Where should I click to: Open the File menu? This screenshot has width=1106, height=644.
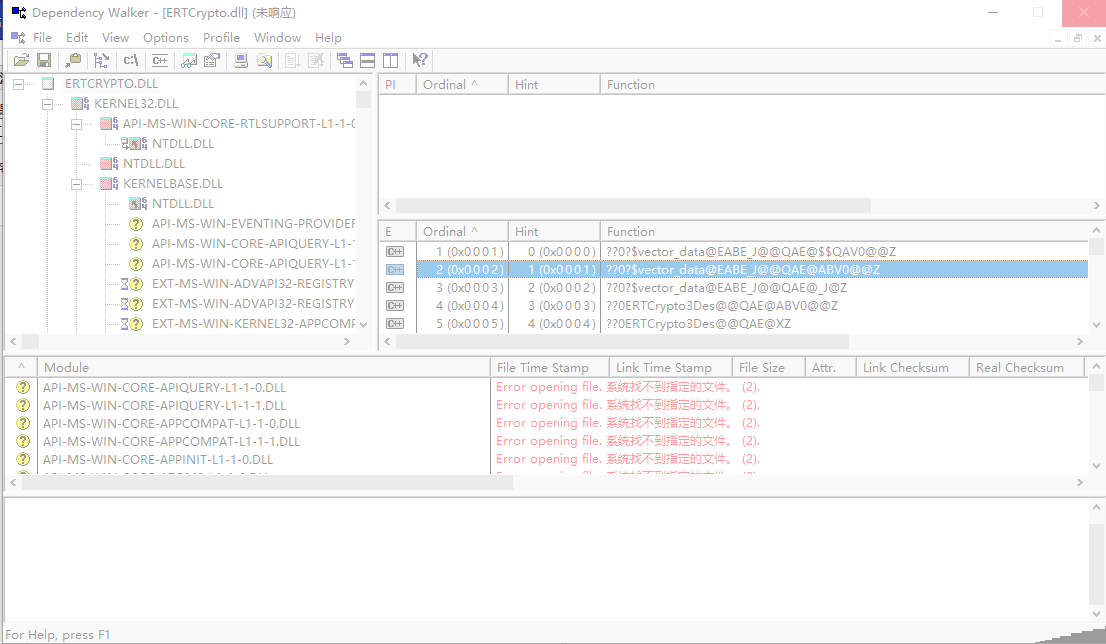42,37
